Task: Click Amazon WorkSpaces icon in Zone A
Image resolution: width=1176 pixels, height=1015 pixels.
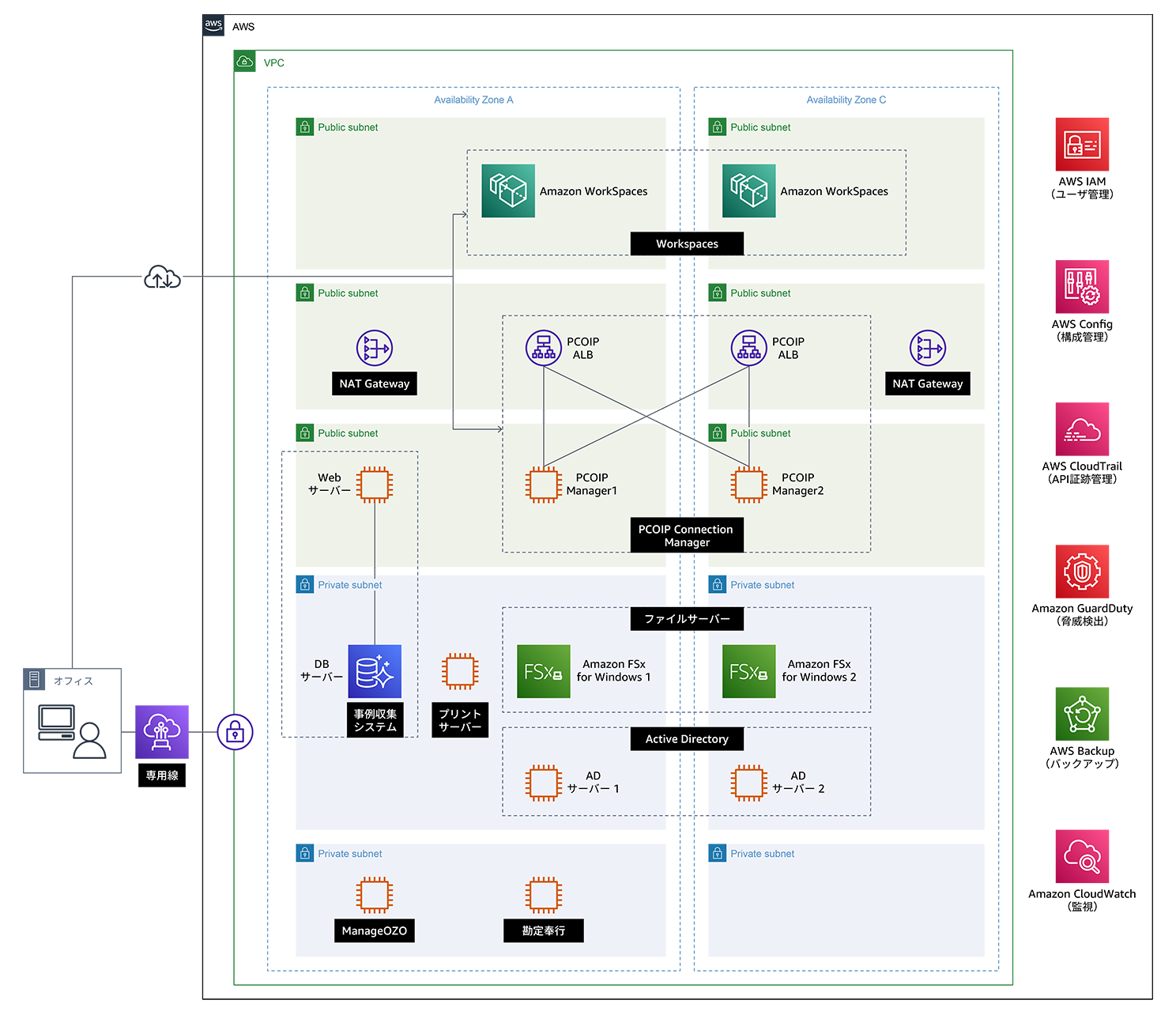Action: (x=508, y=191)
